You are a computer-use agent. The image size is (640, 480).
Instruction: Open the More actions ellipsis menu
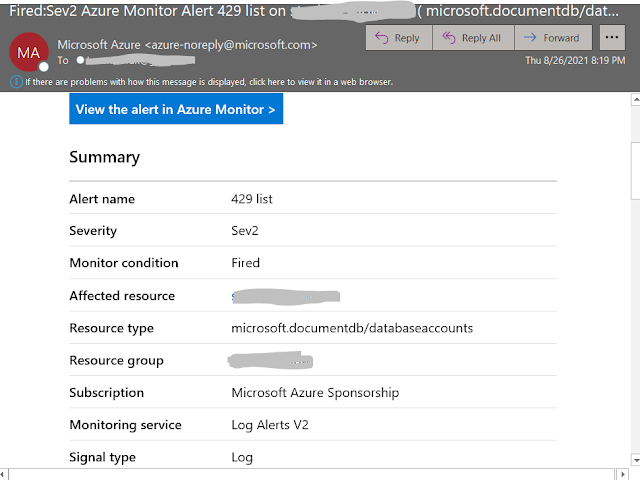pos(610,38)
